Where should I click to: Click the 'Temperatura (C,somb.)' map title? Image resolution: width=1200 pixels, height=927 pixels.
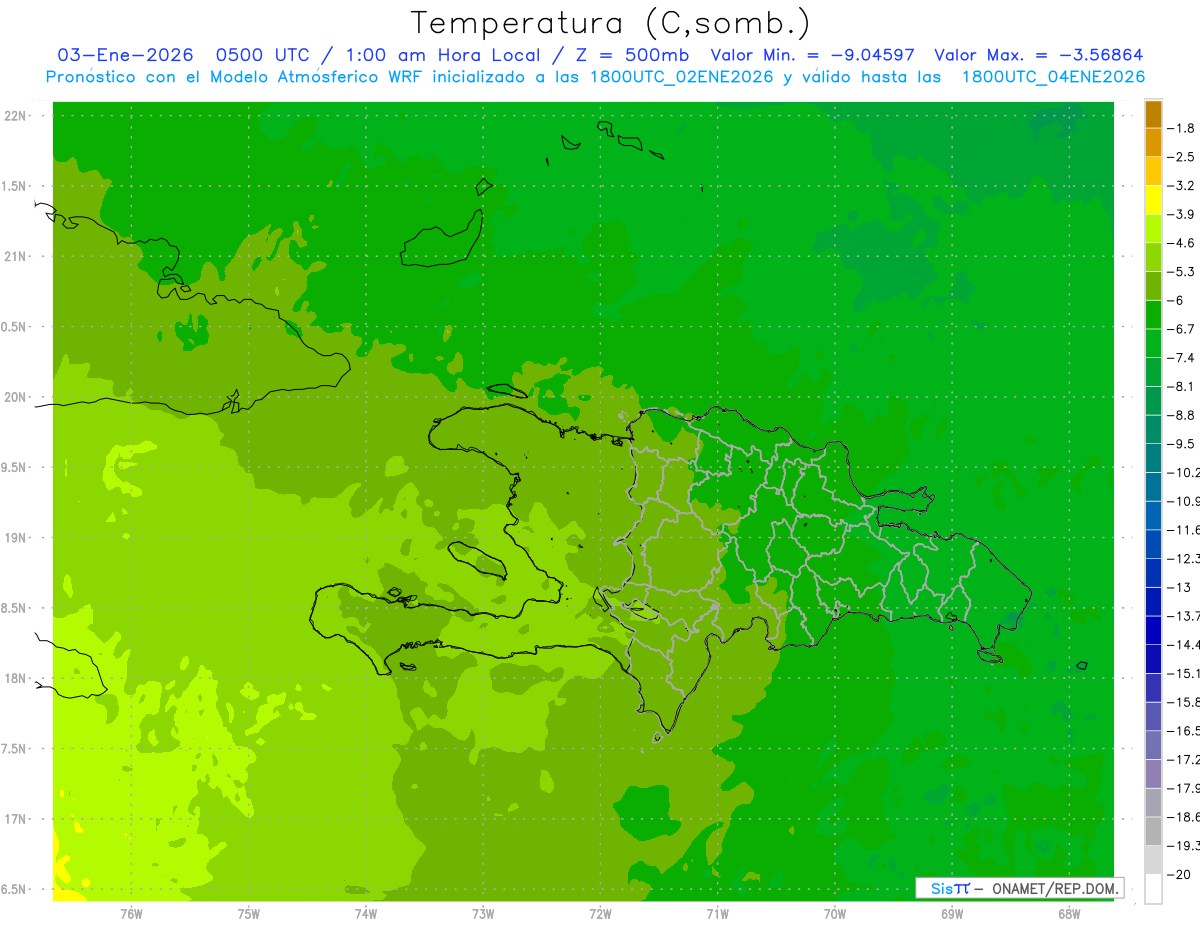coord(611,23)
